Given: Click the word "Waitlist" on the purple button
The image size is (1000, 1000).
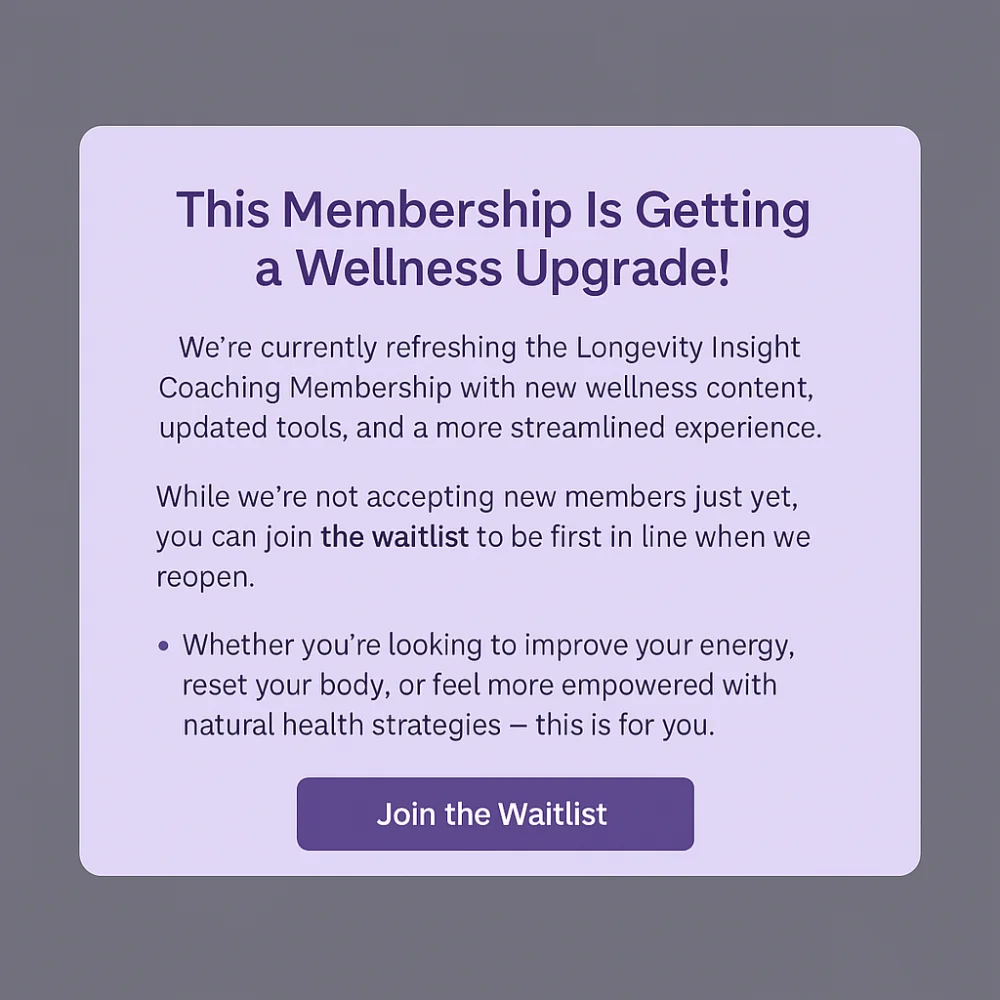Looking at the screenshot, I should coord(552,814).
